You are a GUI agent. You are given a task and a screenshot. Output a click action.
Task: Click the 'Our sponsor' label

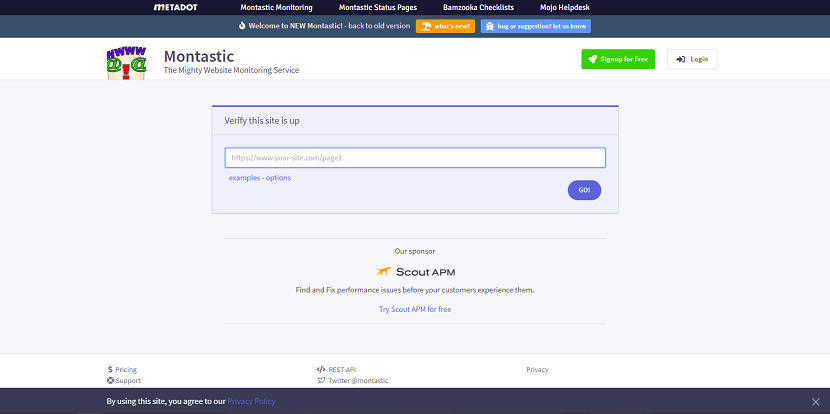[x=415, y=251]
